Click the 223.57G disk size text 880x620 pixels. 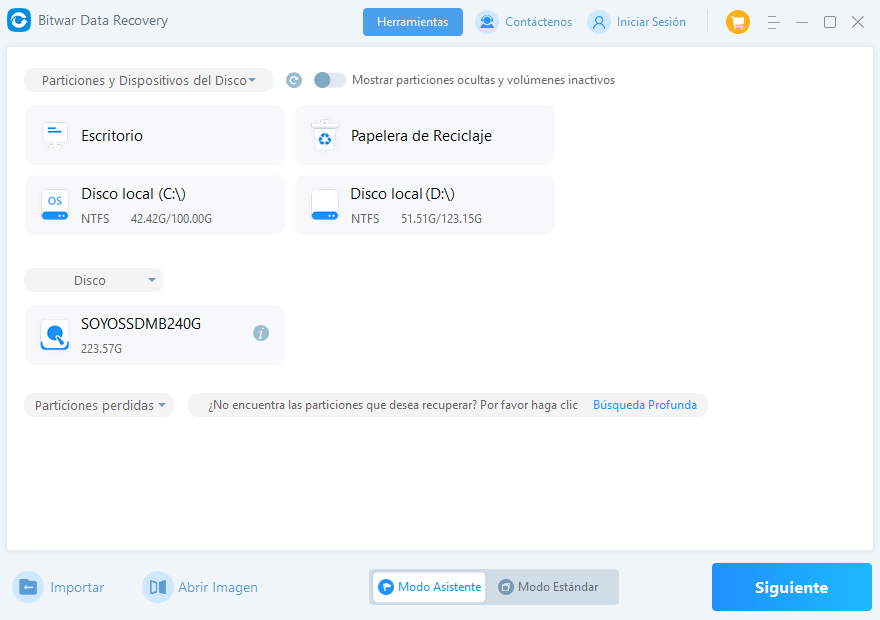click(x=101, y=349)
